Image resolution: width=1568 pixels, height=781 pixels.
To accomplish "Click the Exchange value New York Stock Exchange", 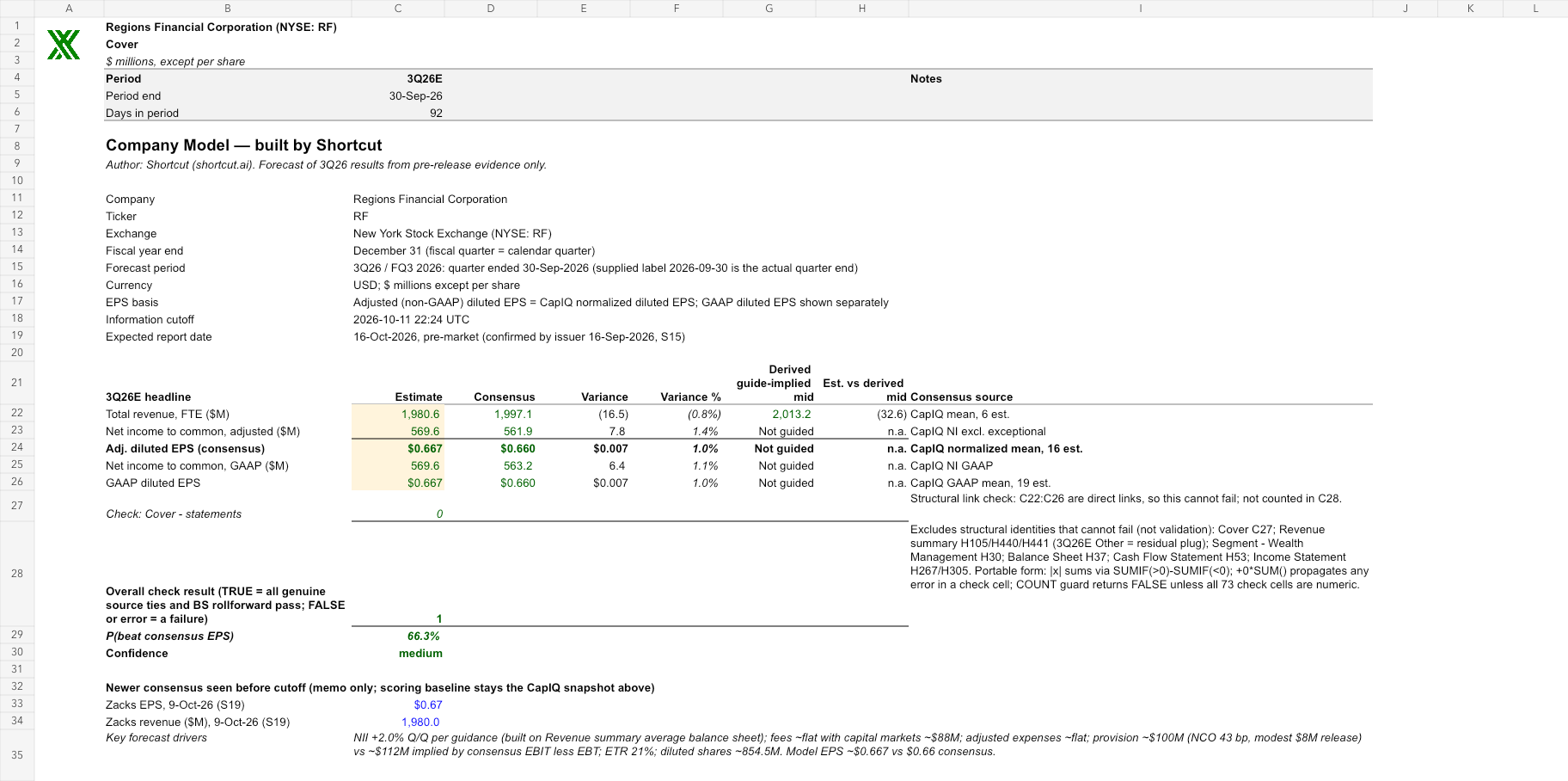I will click(452, 233).
